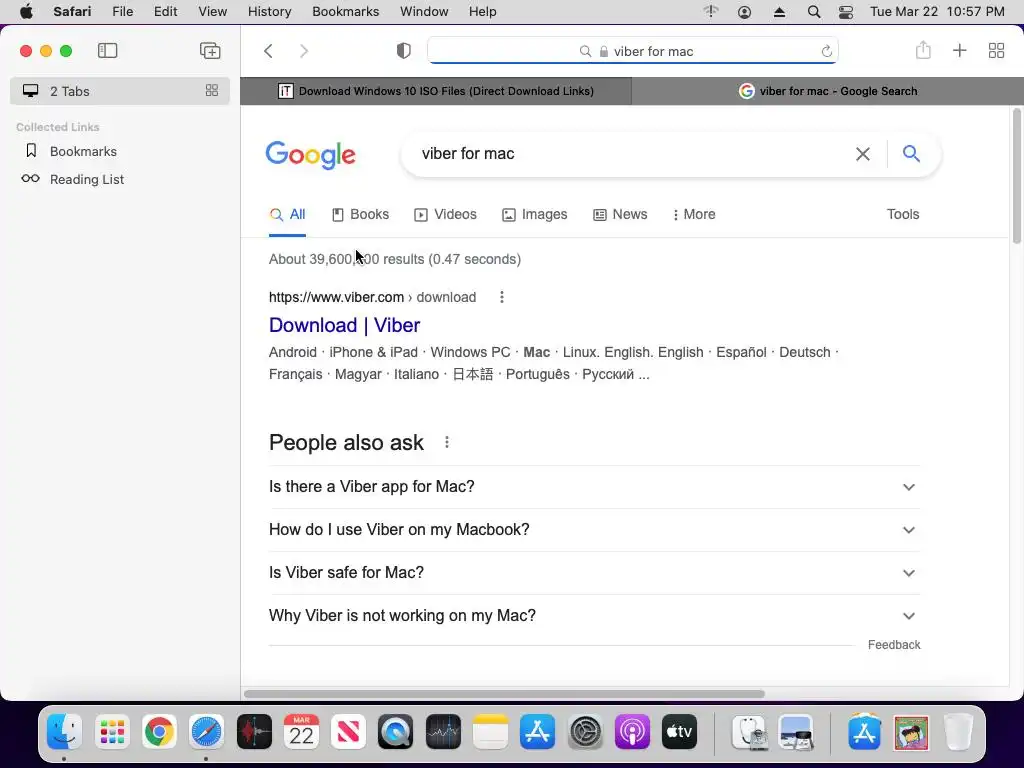Show tab overview grid icon
The height and width of the screenshot is (768, 1024).
[996, 50]
